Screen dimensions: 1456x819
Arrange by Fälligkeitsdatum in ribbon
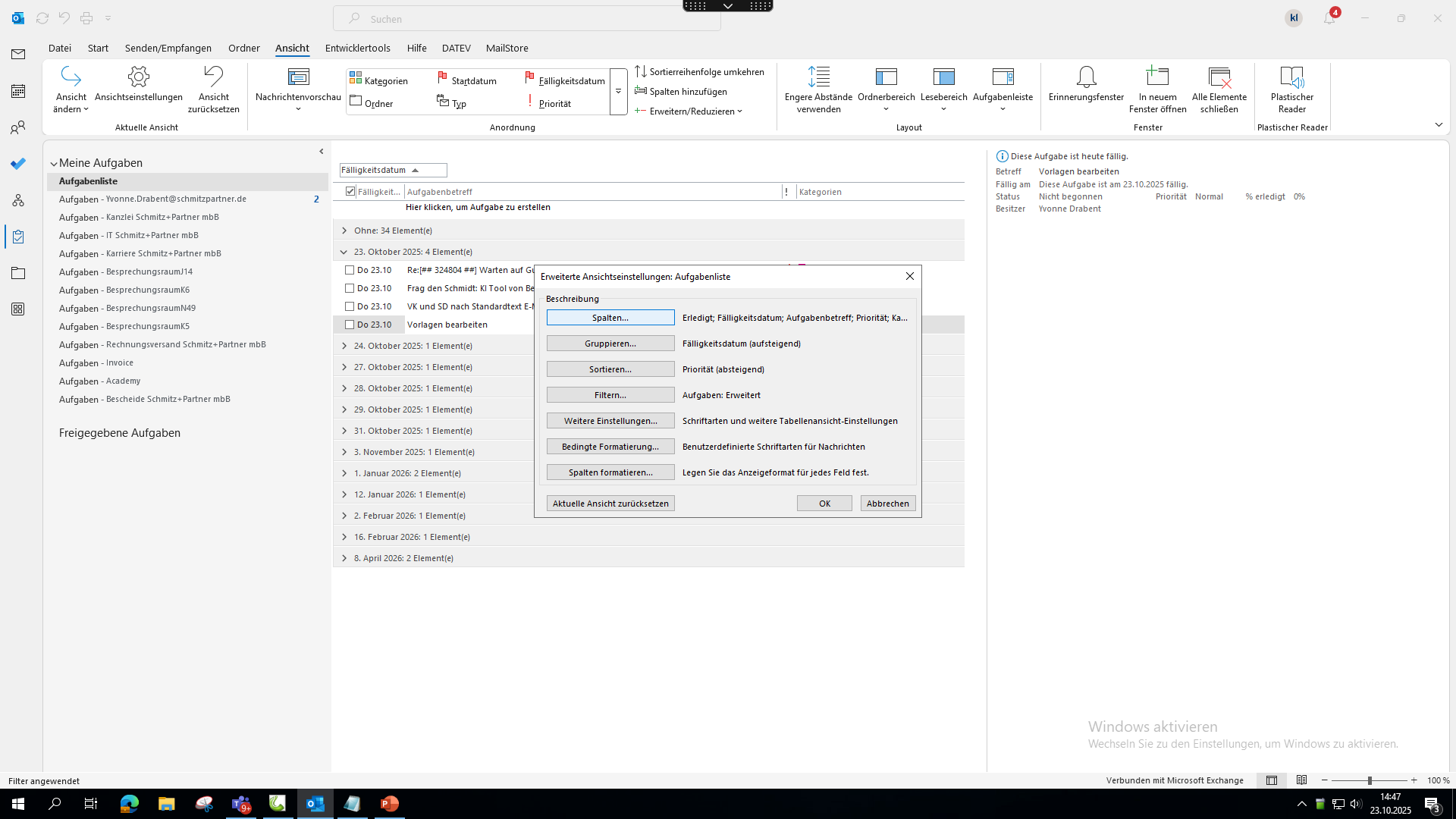coord(565,80)
